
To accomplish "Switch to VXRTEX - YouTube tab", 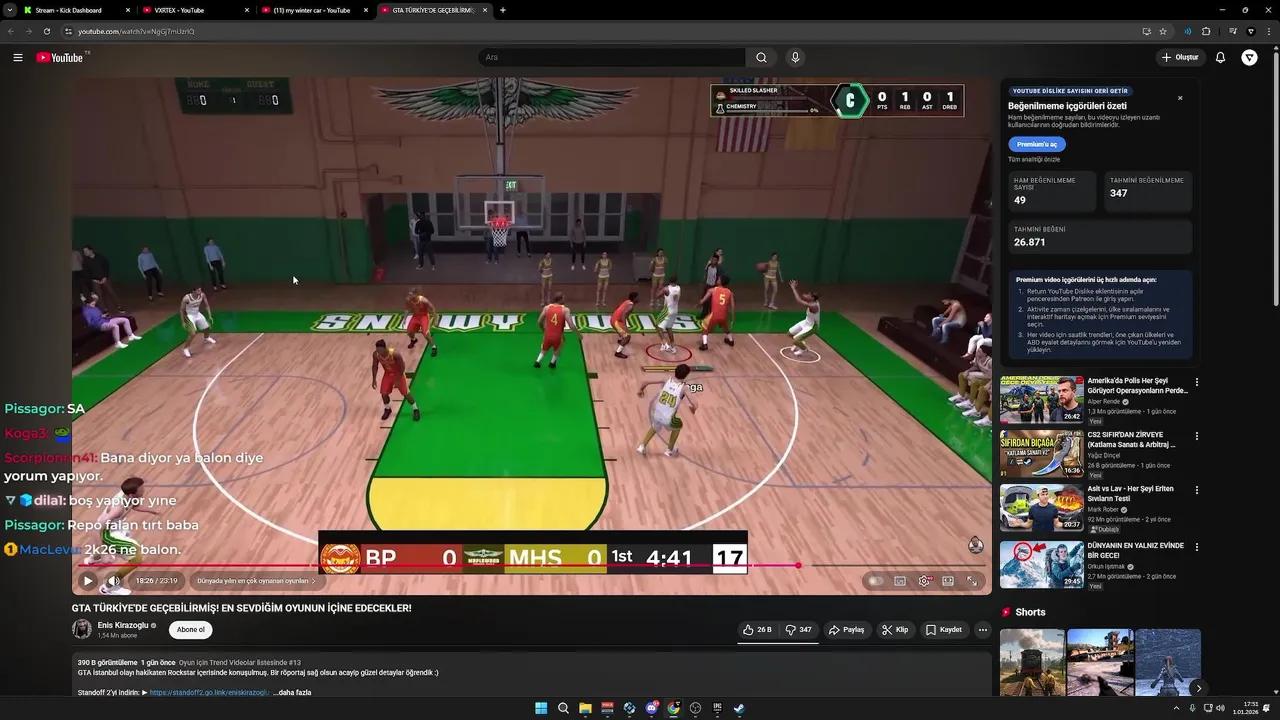I will click(194, 10).
